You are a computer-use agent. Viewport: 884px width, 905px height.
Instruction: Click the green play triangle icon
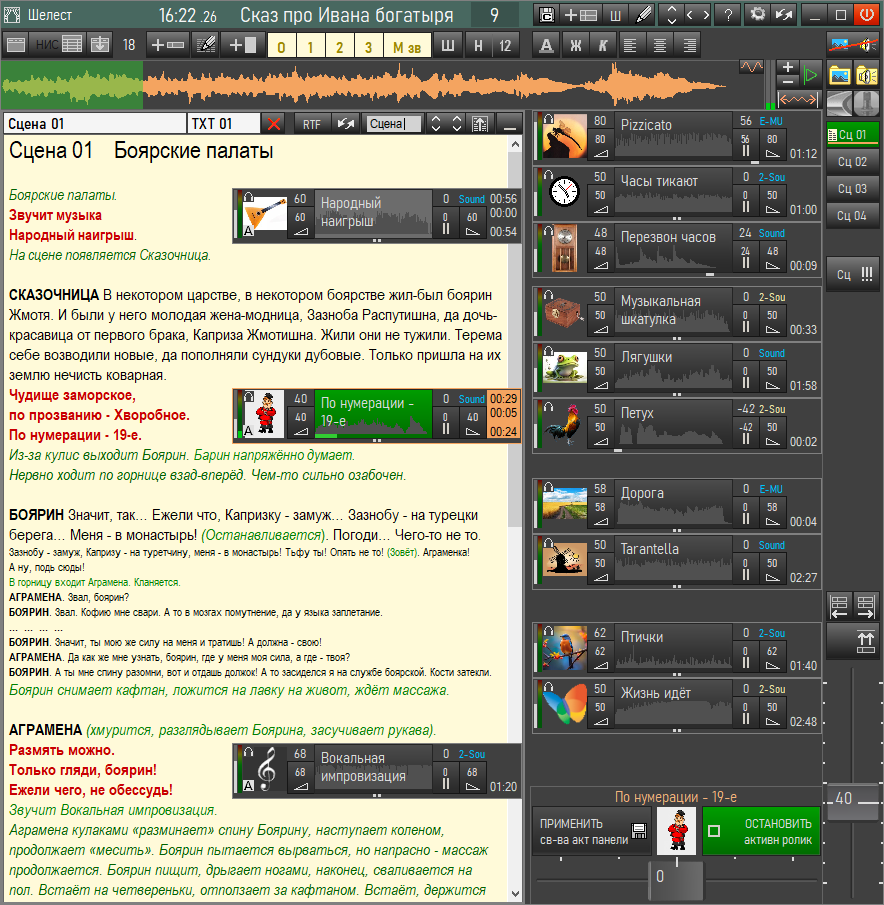click(811, 75)
